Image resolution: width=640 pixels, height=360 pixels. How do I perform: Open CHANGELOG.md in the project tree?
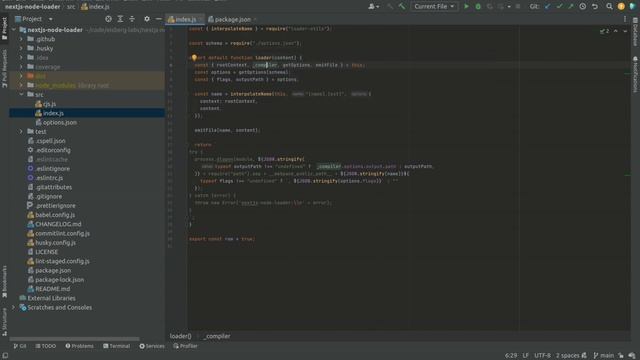(x=58, y=224)
